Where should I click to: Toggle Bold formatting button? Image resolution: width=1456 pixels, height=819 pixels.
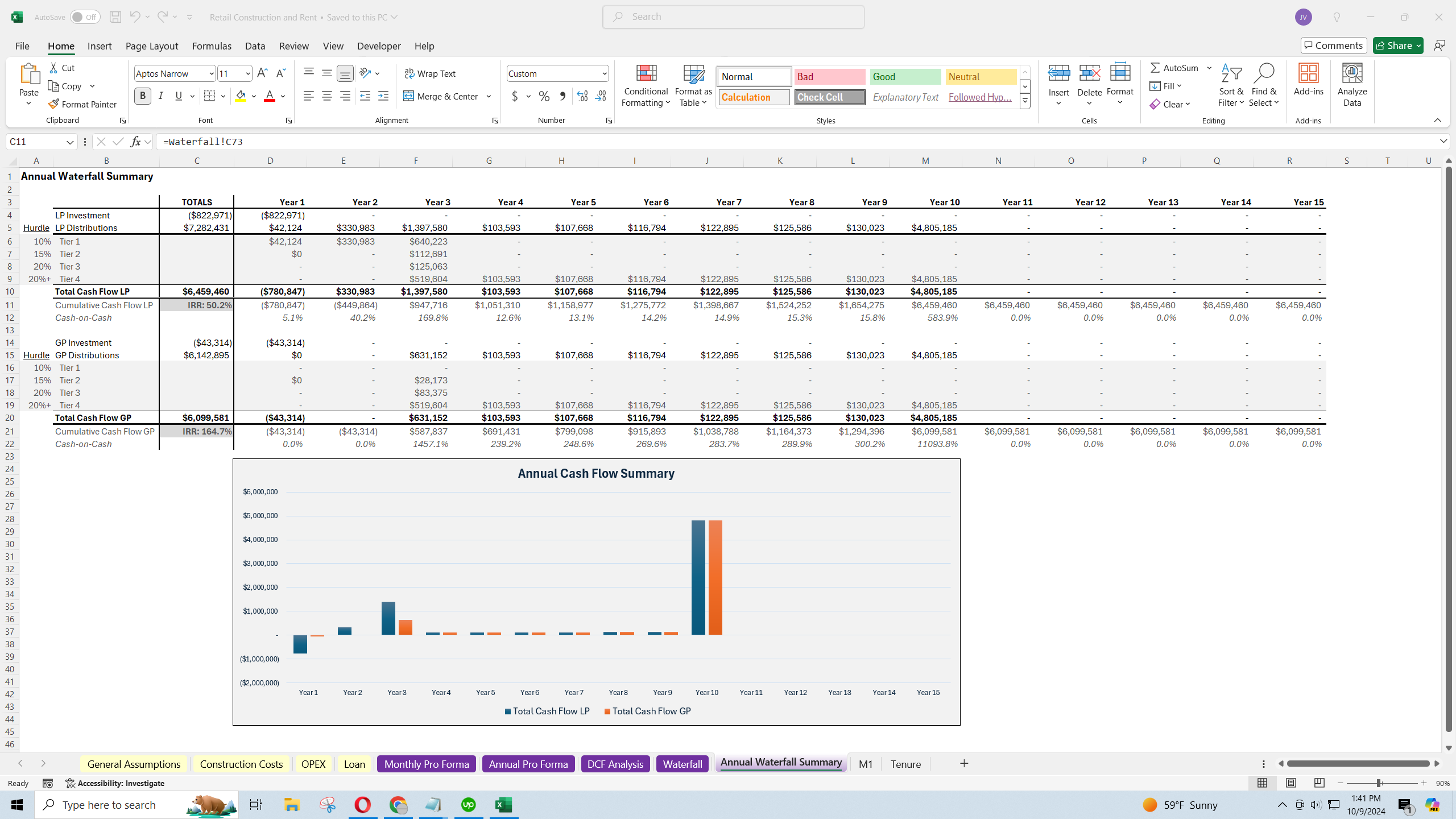pyautogui.click(x=143, y=96)
